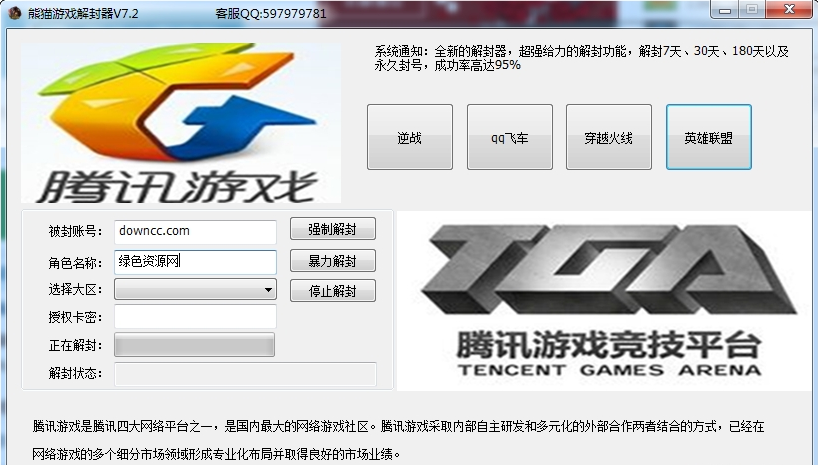The image size is (818, 465).
Task: Click the maximize window button
Action: tap(752, 9)
